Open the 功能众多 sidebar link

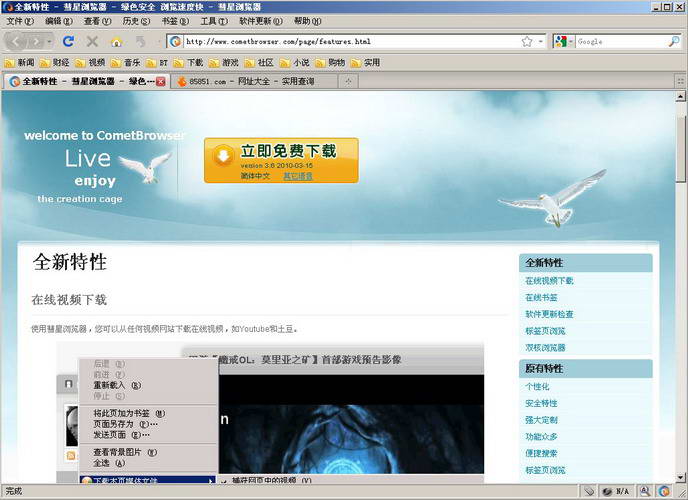[x=541, y=436]
